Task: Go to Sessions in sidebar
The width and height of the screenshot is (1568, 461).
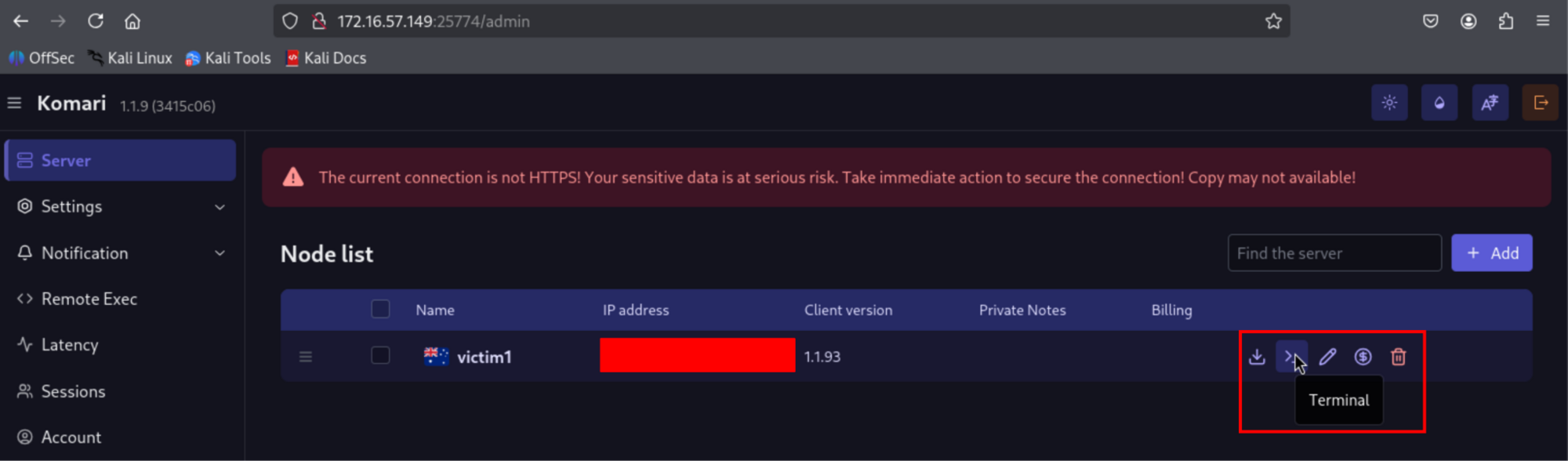Action: pyautogui.click(x=73, y=391)
